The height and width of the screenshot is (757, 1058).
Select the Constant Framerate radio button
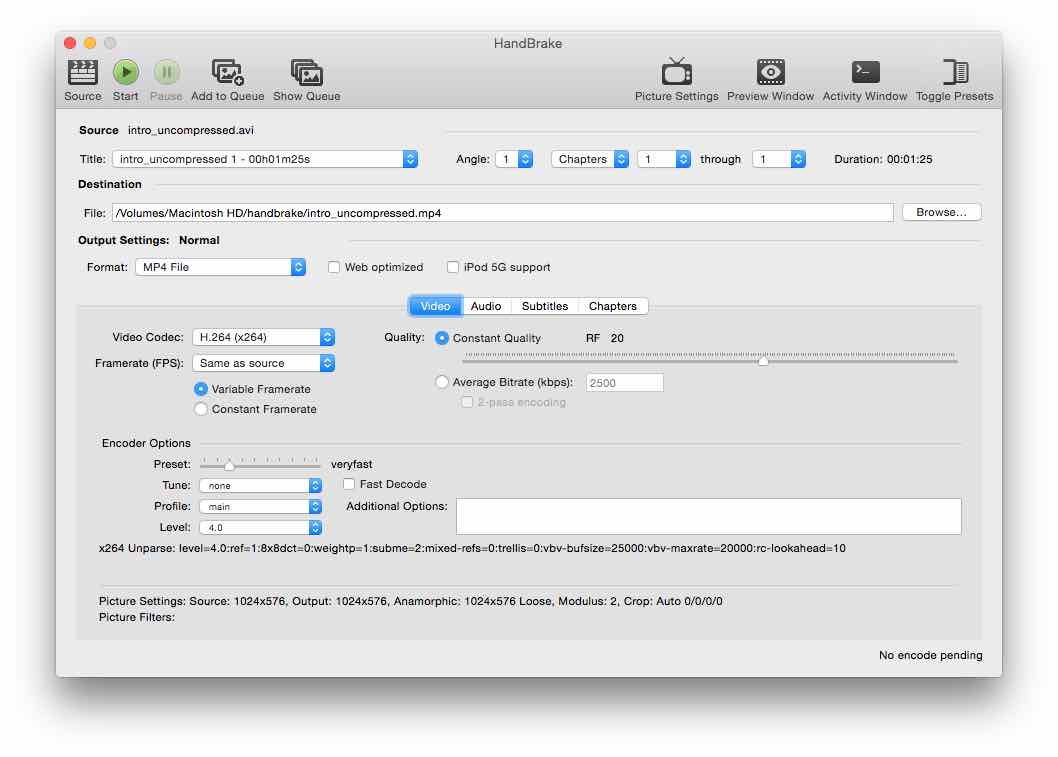click(x=202, y=409)
